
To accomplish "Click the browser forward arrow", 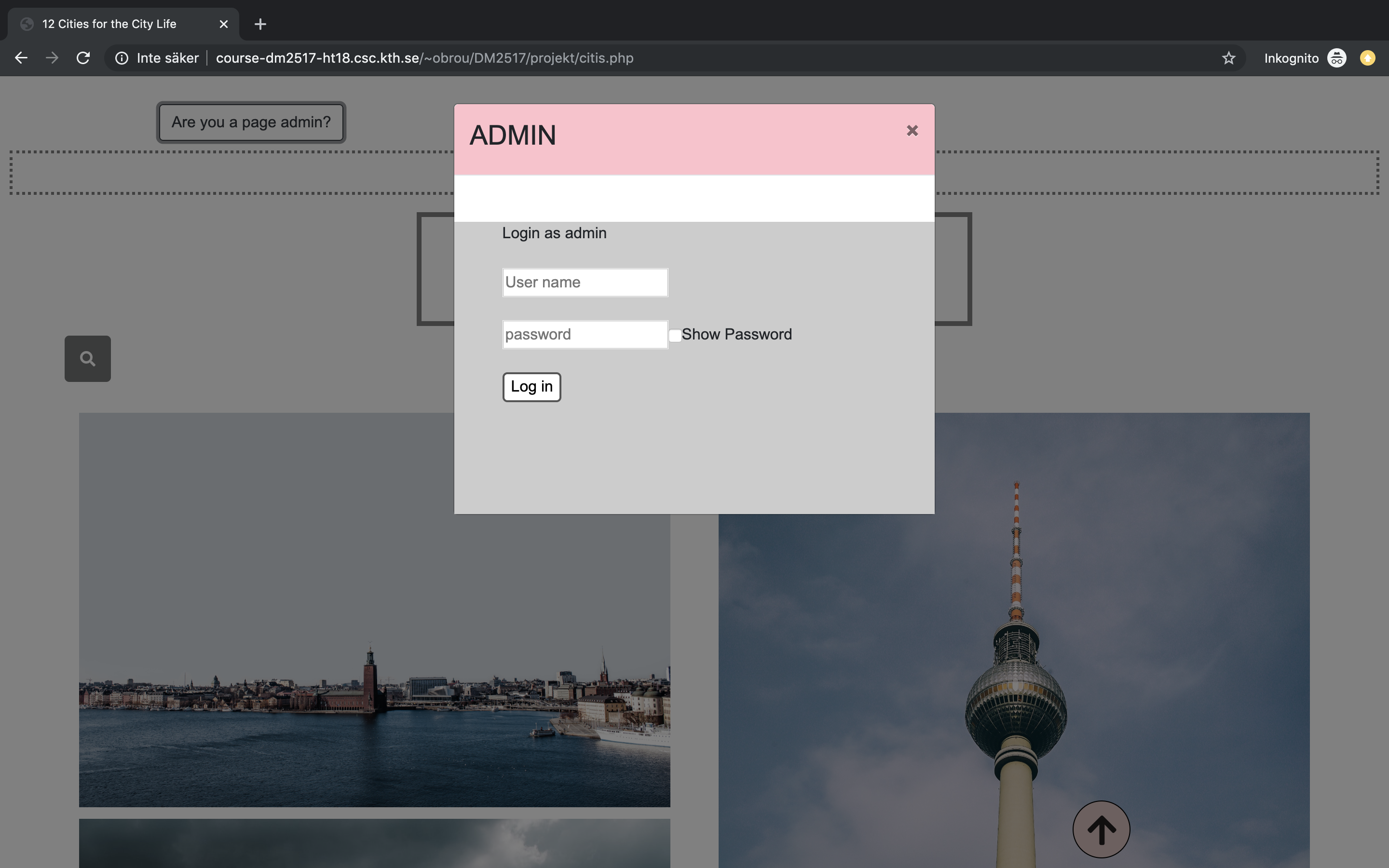I will (x=52, y=58).
